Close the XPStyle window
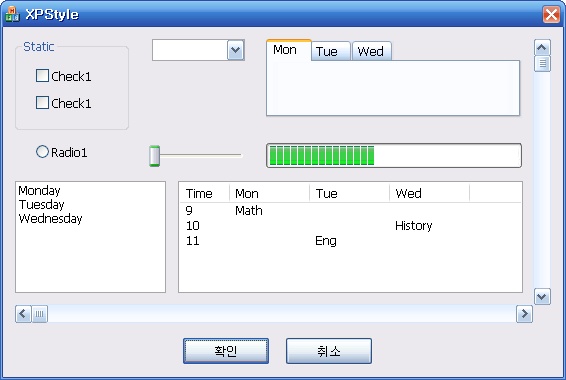 551,14
